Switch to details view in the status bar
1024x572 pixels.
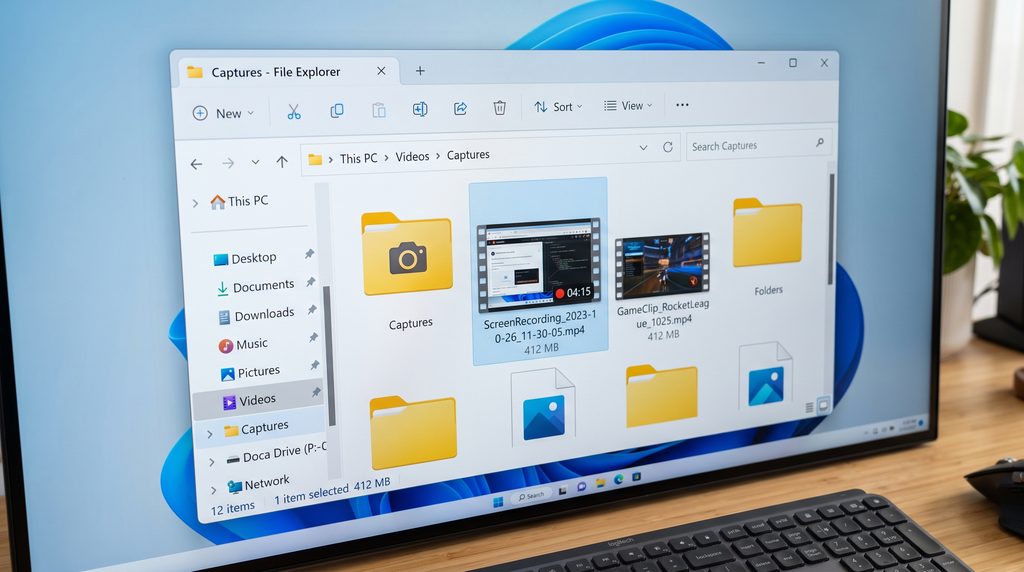click(809, 407)
